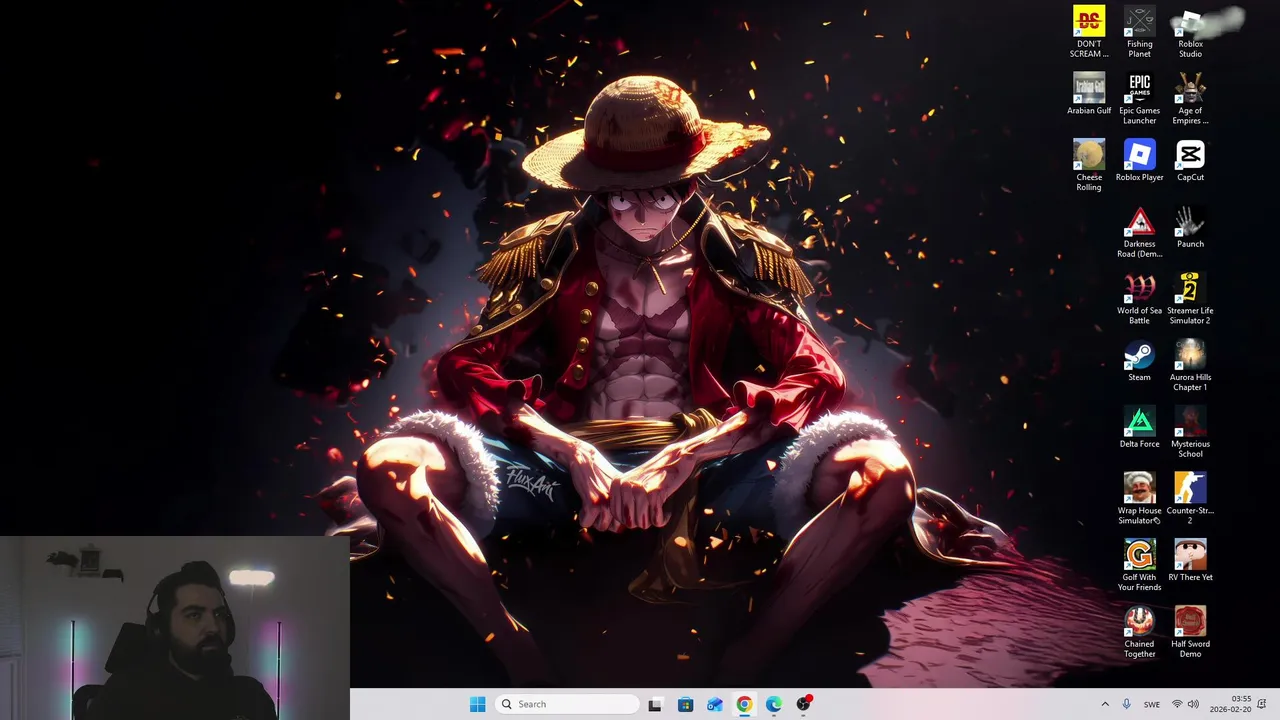Select the Steam desktop shortcut

1139,360
